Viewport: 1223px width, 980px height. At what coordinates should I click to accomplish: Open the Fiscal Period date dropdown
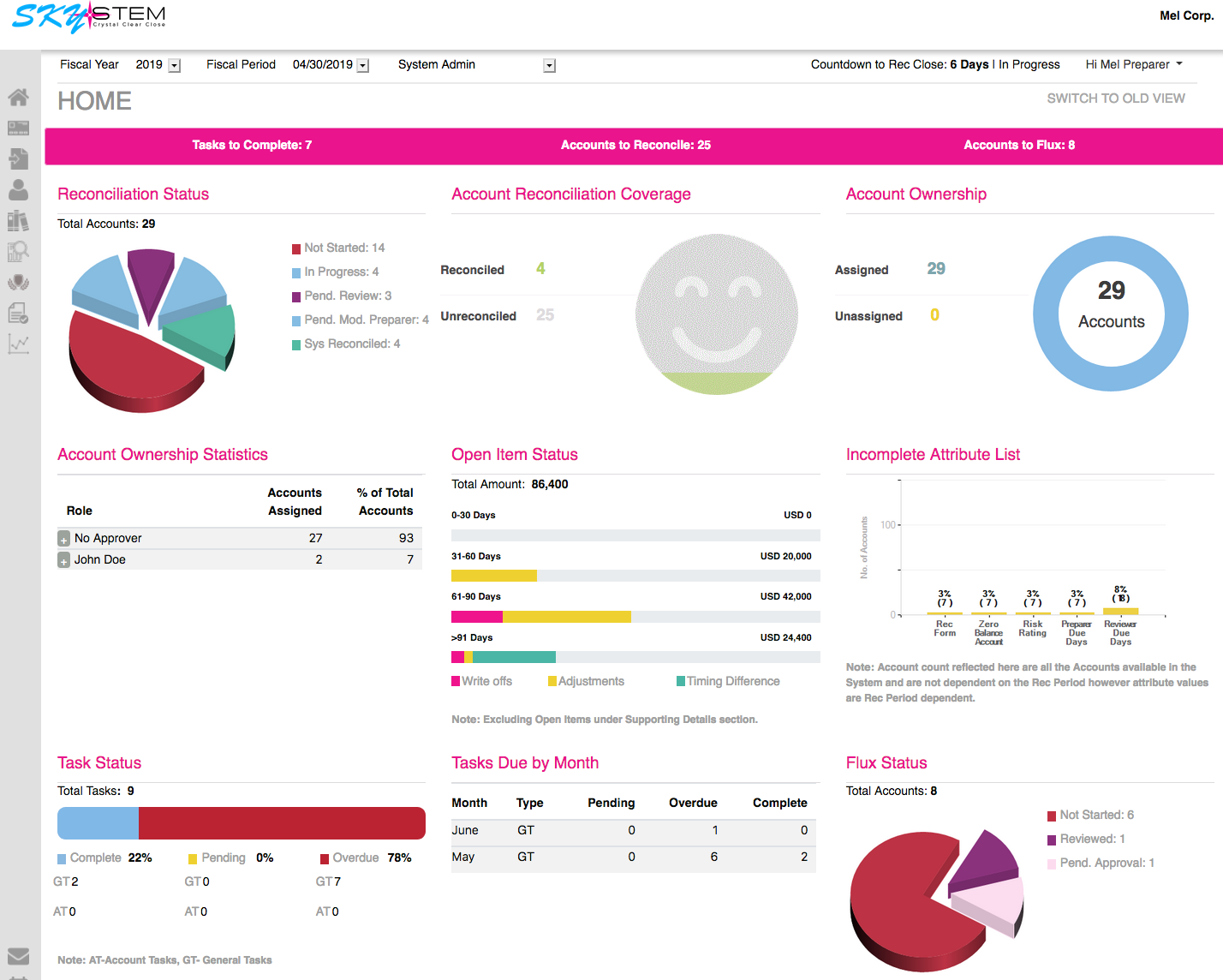[x=363, y=66]
